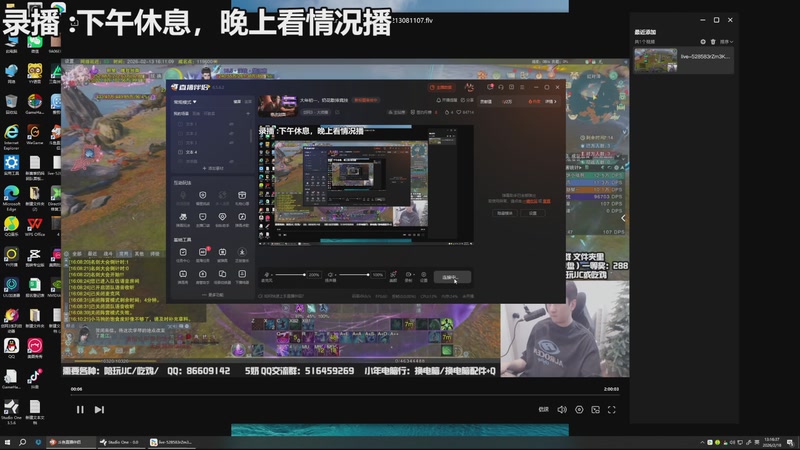Mute the player volume
The image size is (800, 450).
(562, 410)
